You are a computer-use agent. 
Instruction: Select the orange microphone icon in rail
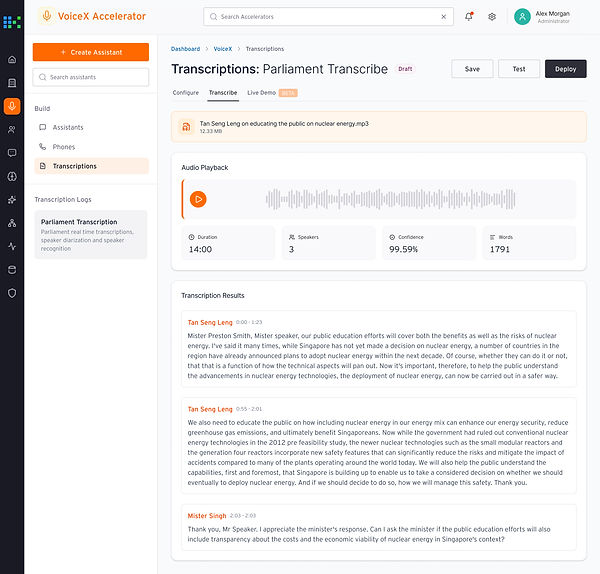[x=12, y=106]
